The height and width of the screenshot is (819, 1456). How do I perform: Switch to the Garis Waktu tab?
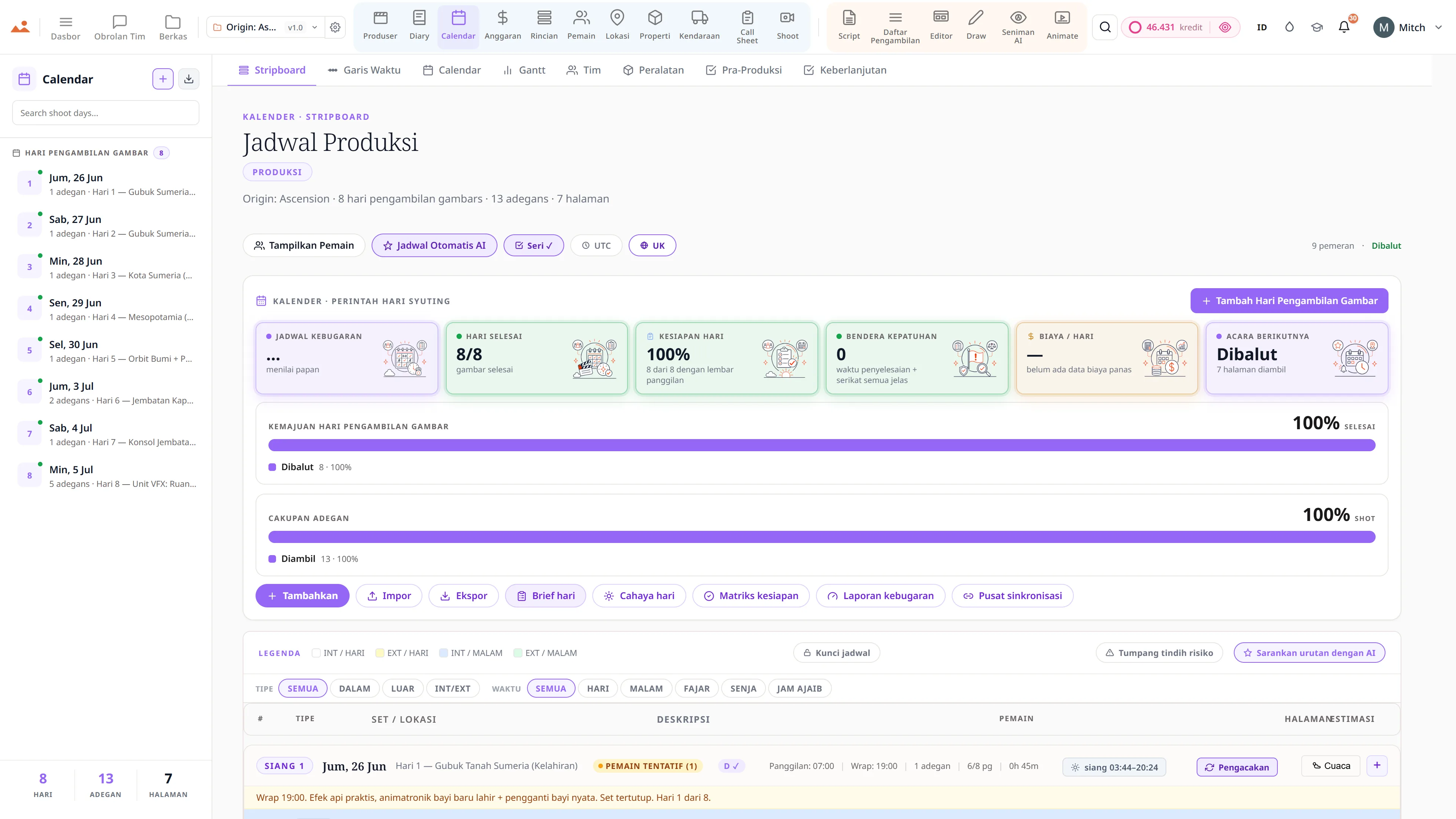pyautogui.click(x=364, y=70)
